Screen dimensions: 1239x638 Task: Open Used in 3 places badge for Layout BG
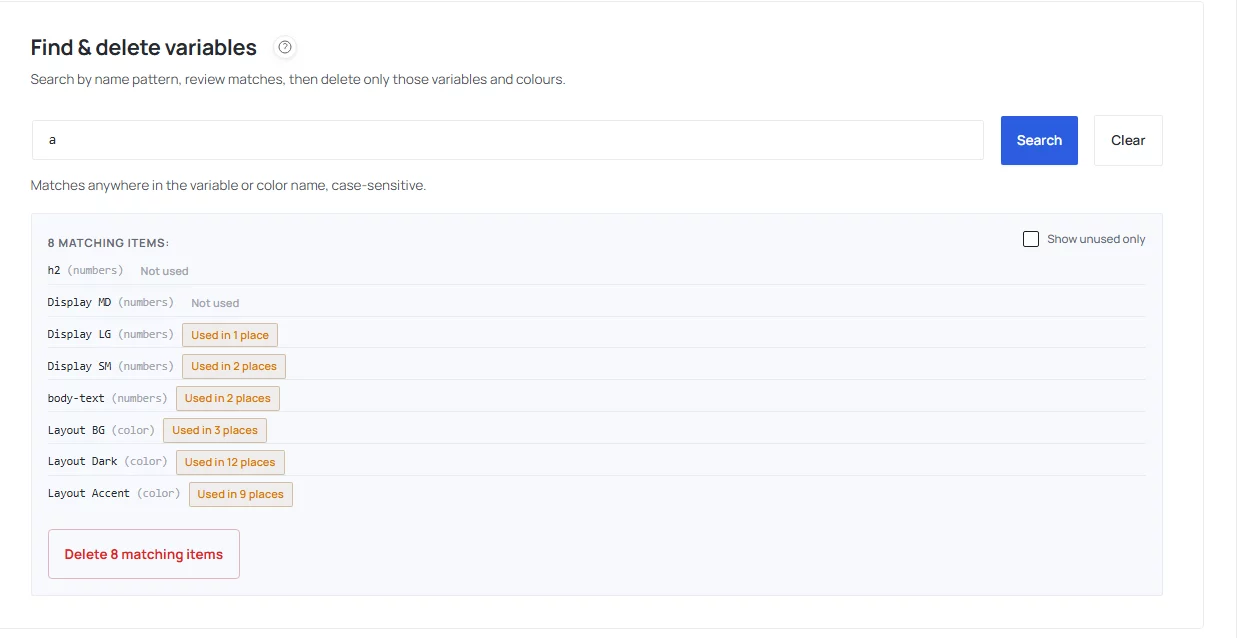pyautogui.click(x=215, y=431)
